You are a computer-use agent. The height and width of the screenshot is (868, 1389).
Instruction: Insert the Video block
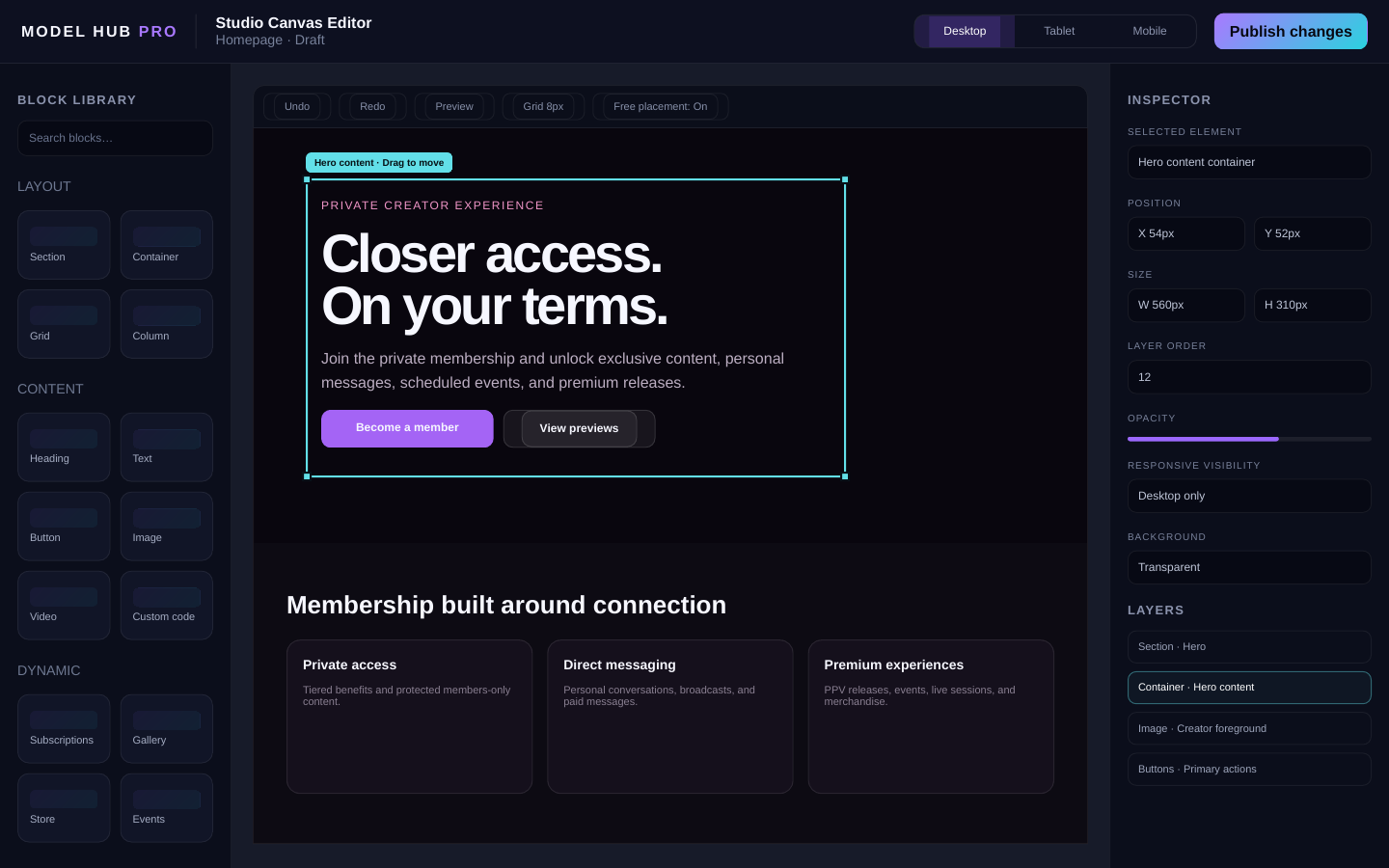[x=64, y=606]
